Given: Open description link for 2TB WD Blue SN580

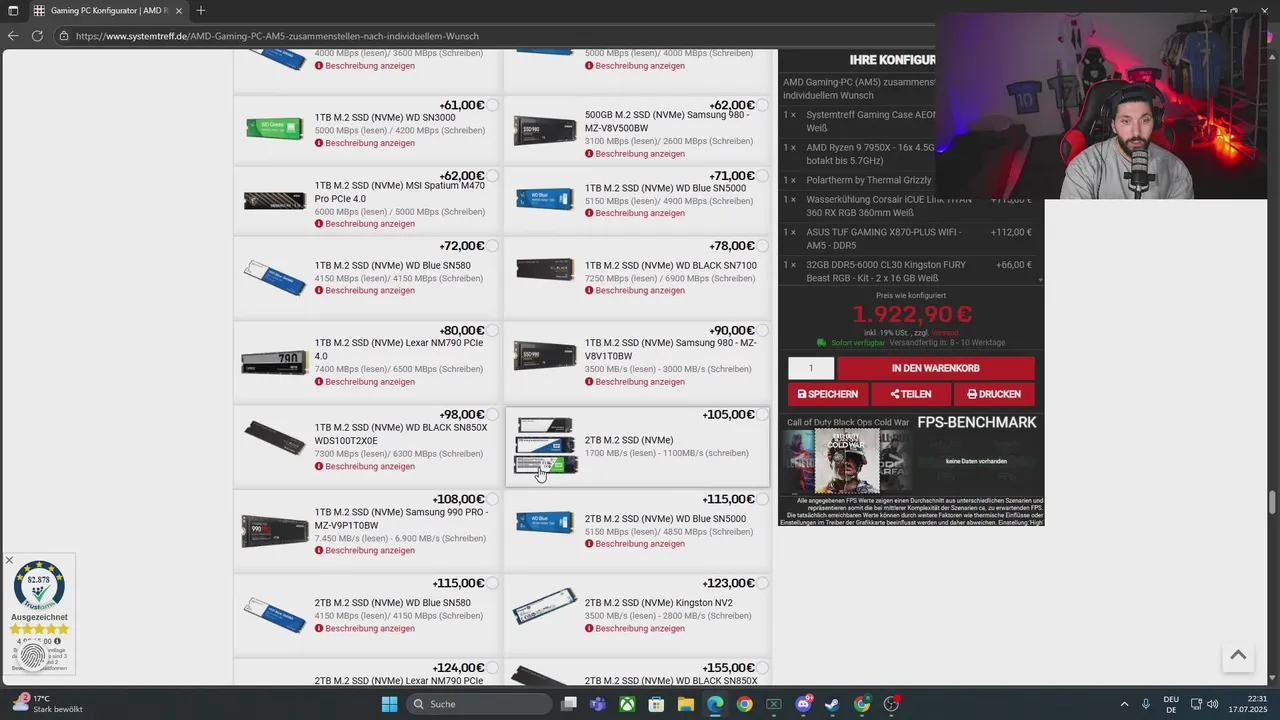Looking at the screenshot, I should [x=365, y=629].
